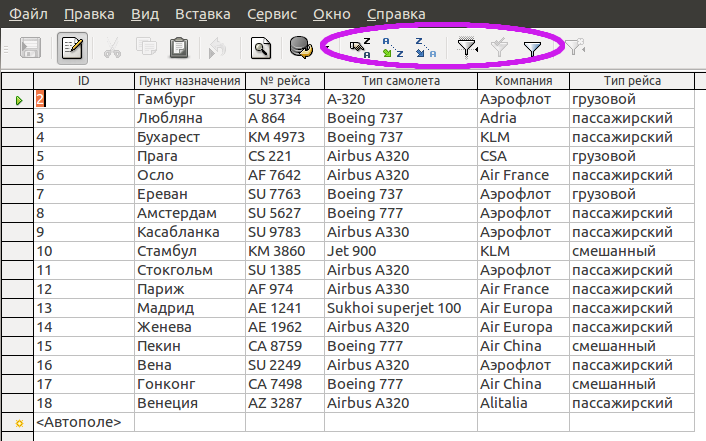Open Find Record magnifier icon
The height and width of the screenshot is (441, 706).
(x=261, y=48)
